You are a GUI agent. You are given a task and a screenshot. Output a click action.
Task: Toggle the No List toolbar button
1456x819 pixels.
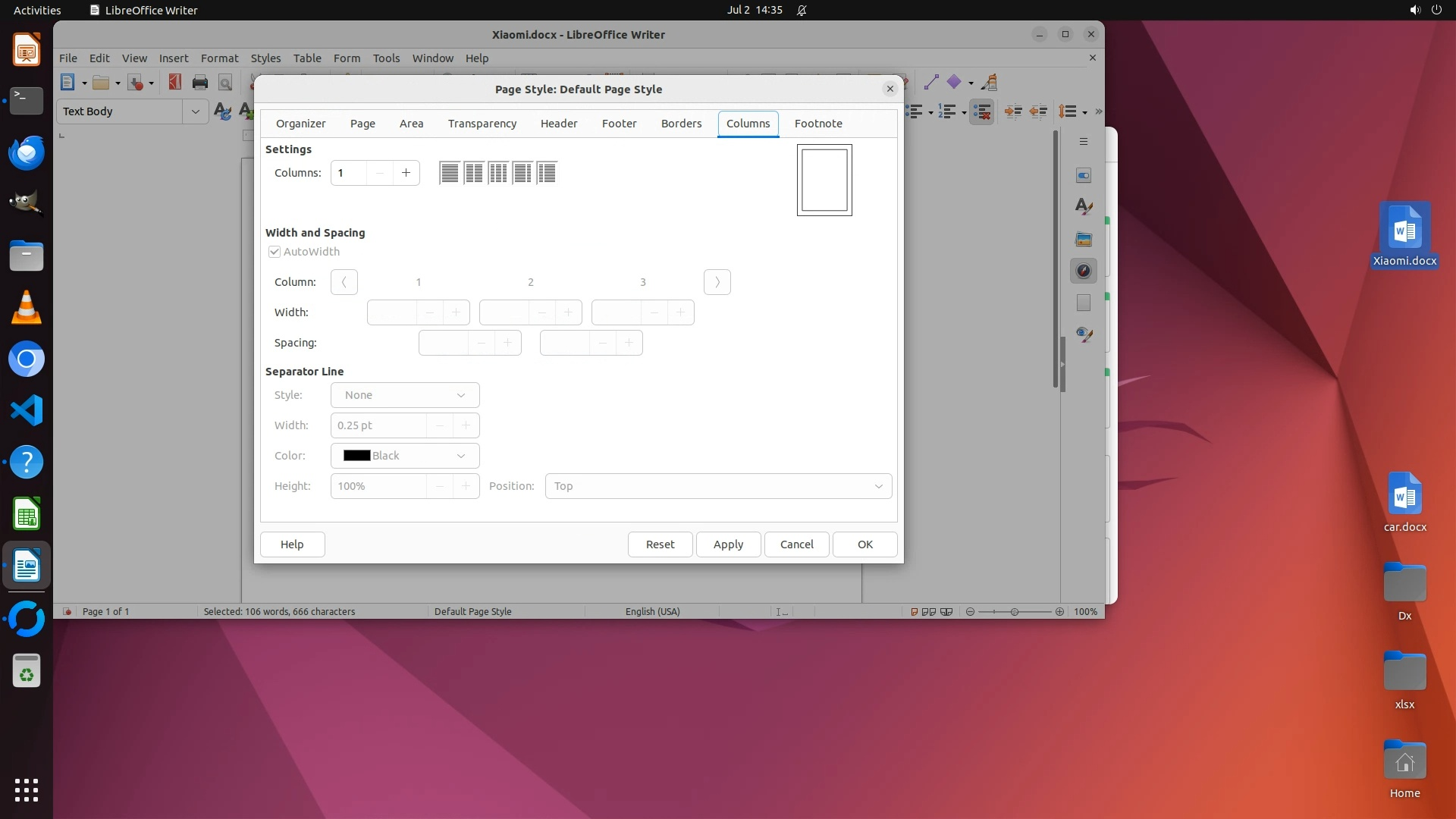[982, 111]
